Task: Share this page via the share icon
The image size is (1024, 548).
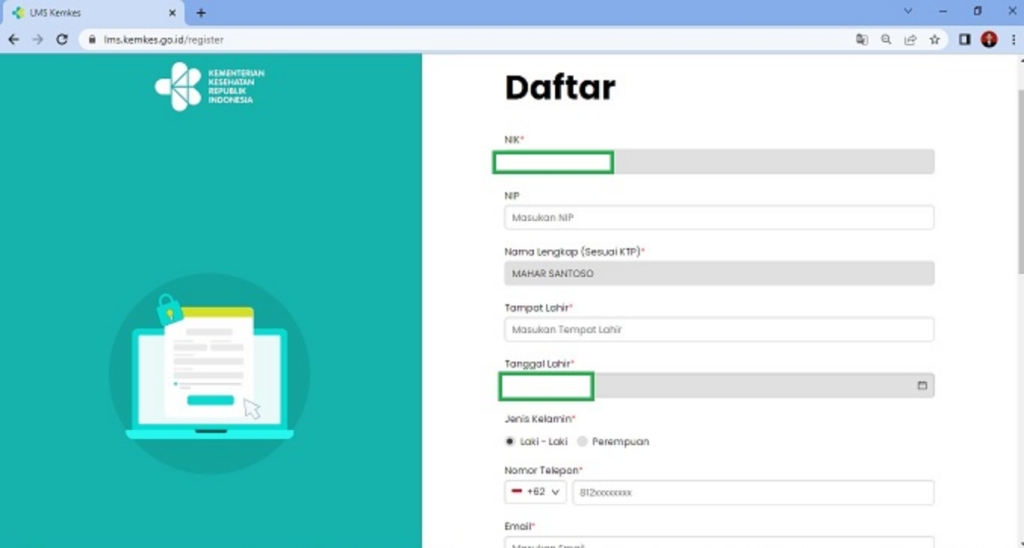Action: coord(910,40)
